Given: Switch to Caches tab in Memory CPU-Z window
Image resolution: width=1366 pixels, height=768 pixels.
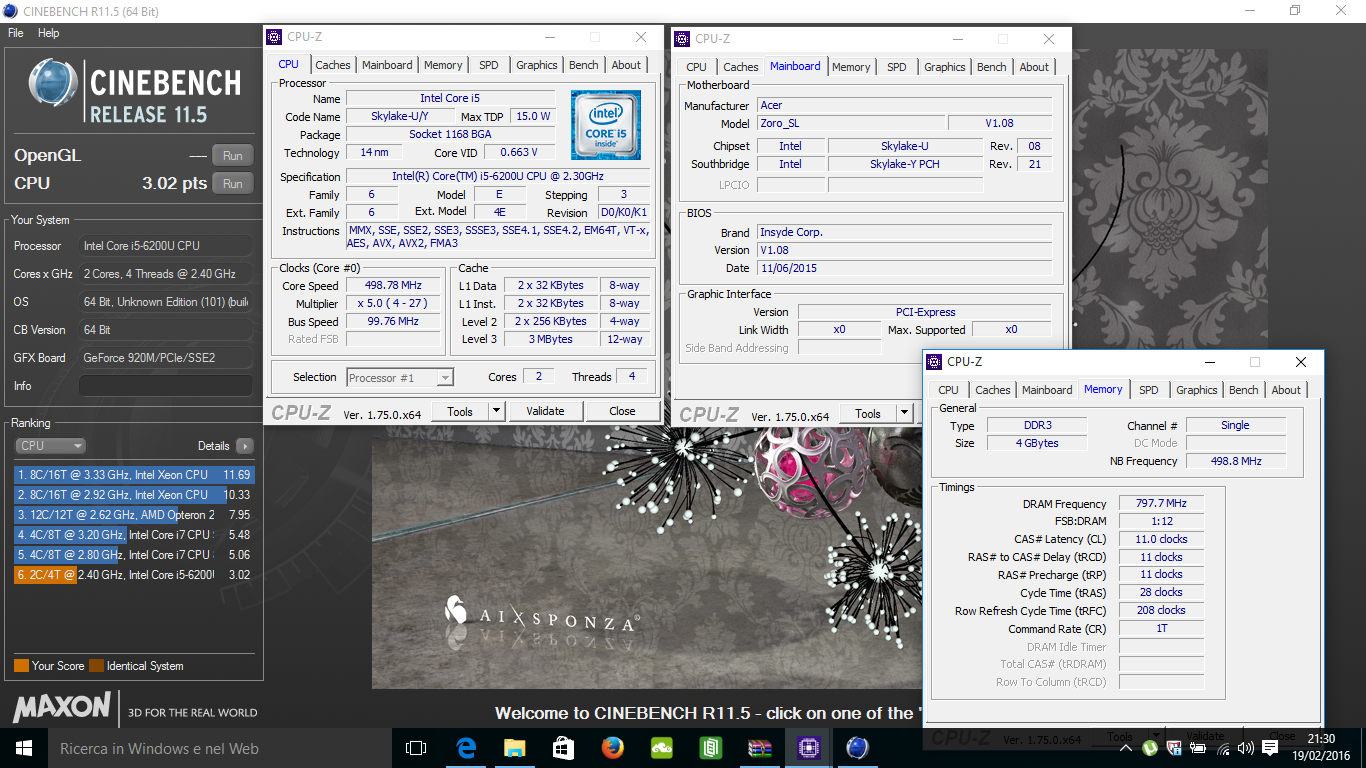Looking at the screenshot, I should [x=993, y=390].
